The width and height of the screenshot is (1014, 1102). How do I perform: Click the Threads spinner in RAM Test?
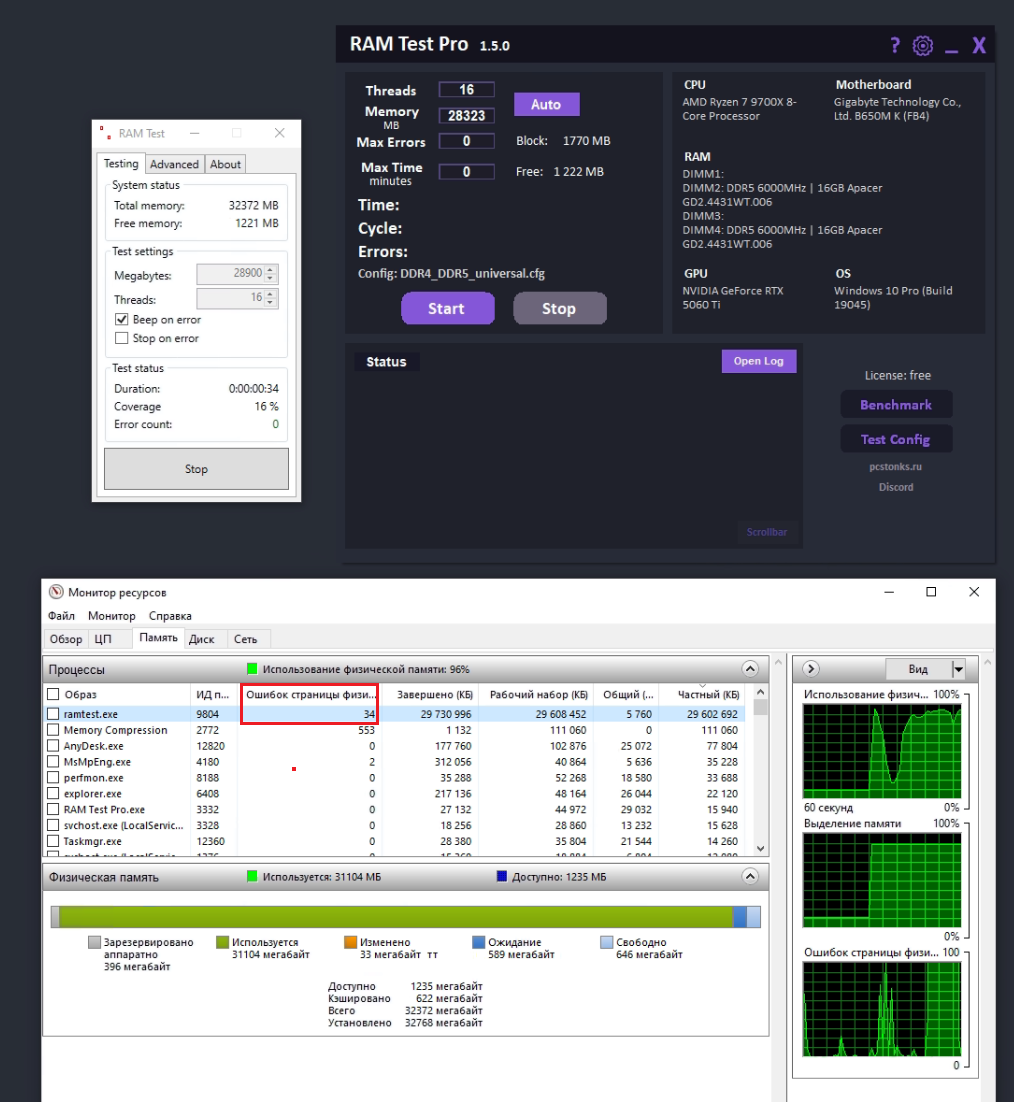click(x=271, y=298)
